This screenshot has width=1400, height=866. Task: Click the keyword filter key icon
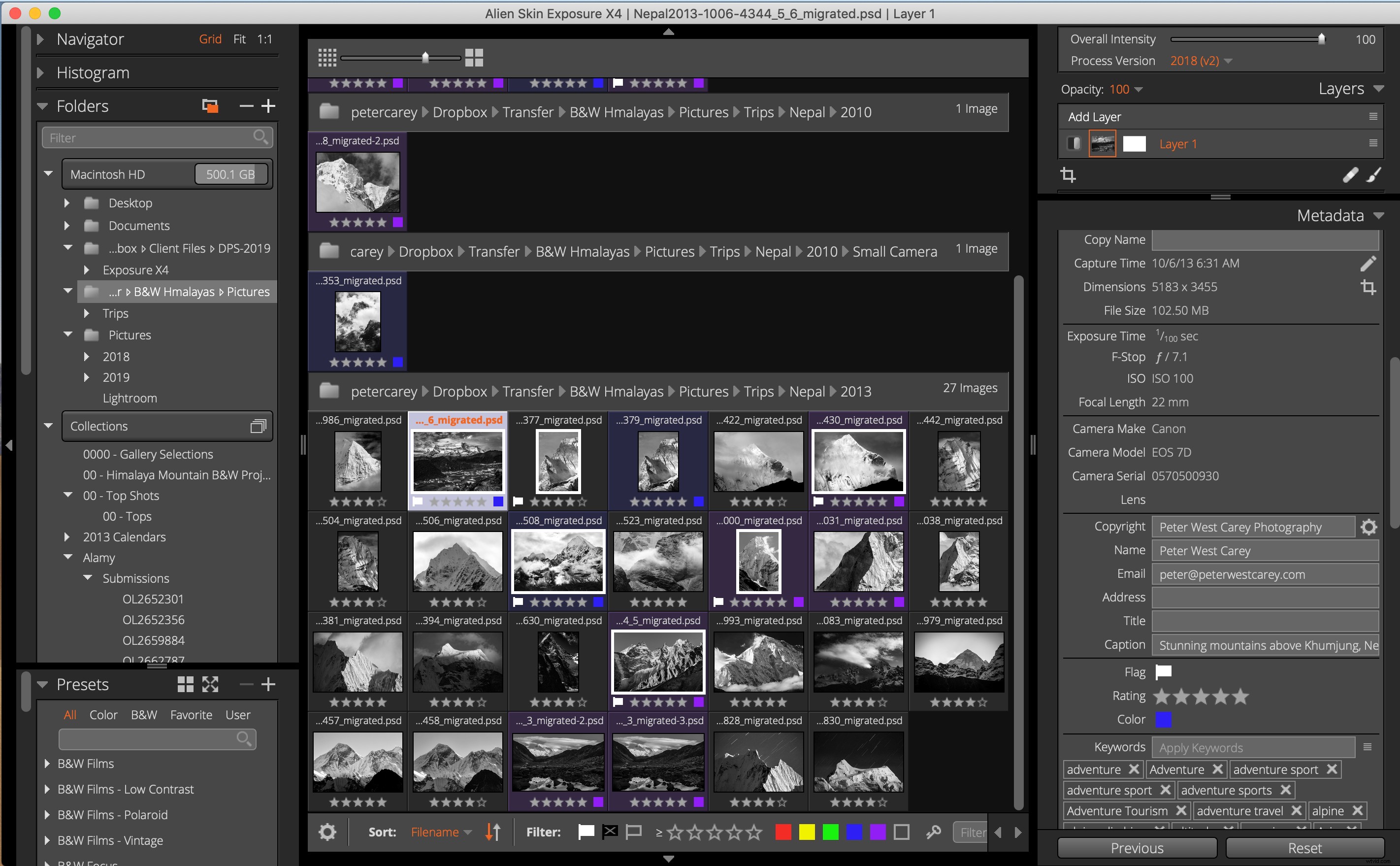click(x=933, y=832)
